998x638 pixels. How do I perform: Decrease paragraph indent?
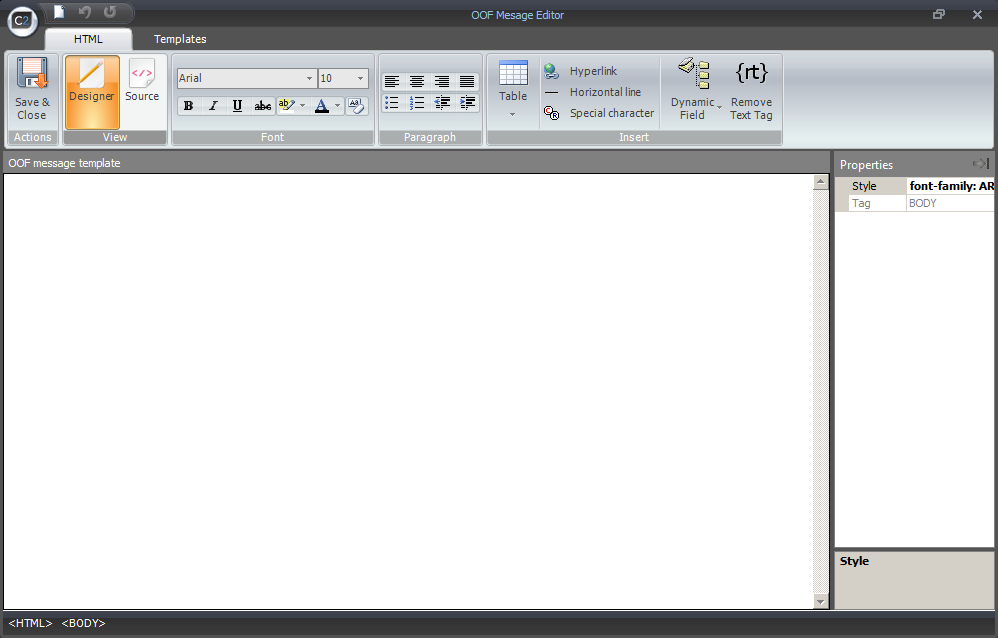442,103
